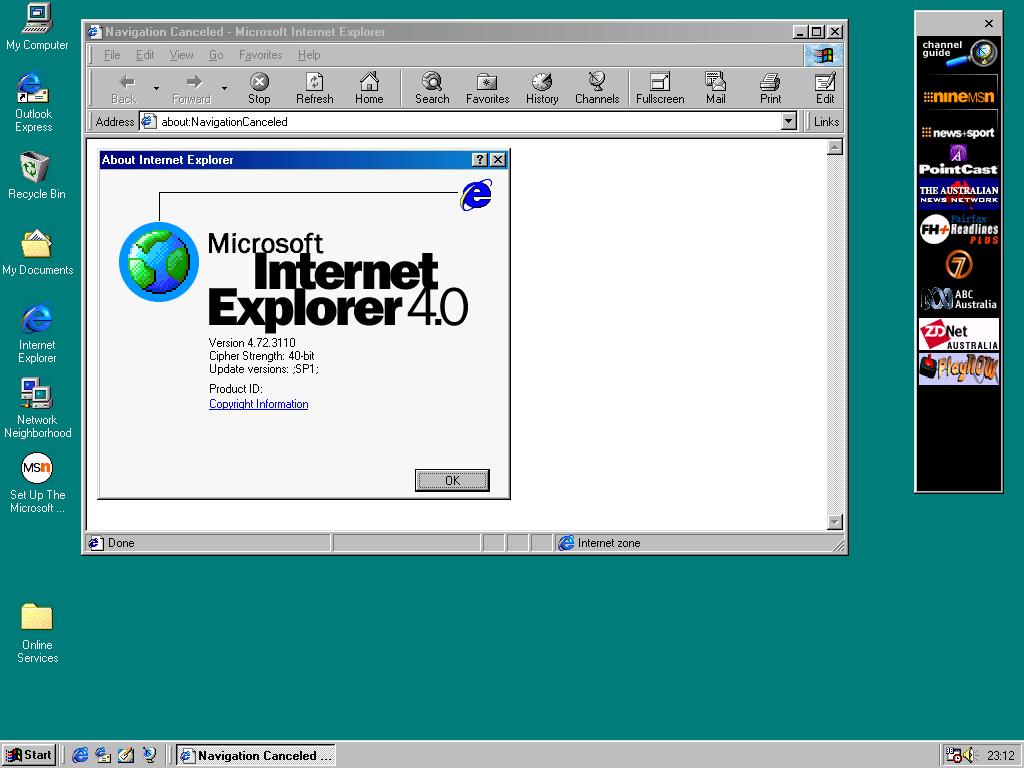Open the news+sport channel
Viewport: 1024px width, 768px height.
(959, 133)
